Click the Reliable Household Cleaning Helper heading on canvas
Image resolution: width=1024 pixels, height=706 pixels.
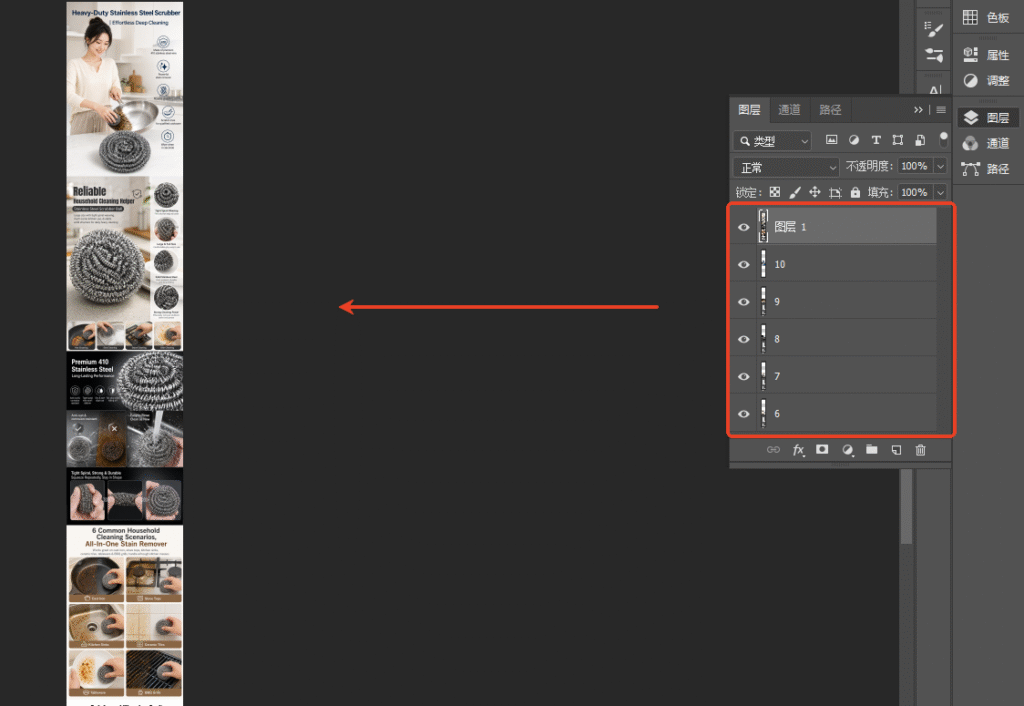pos(103,195)
